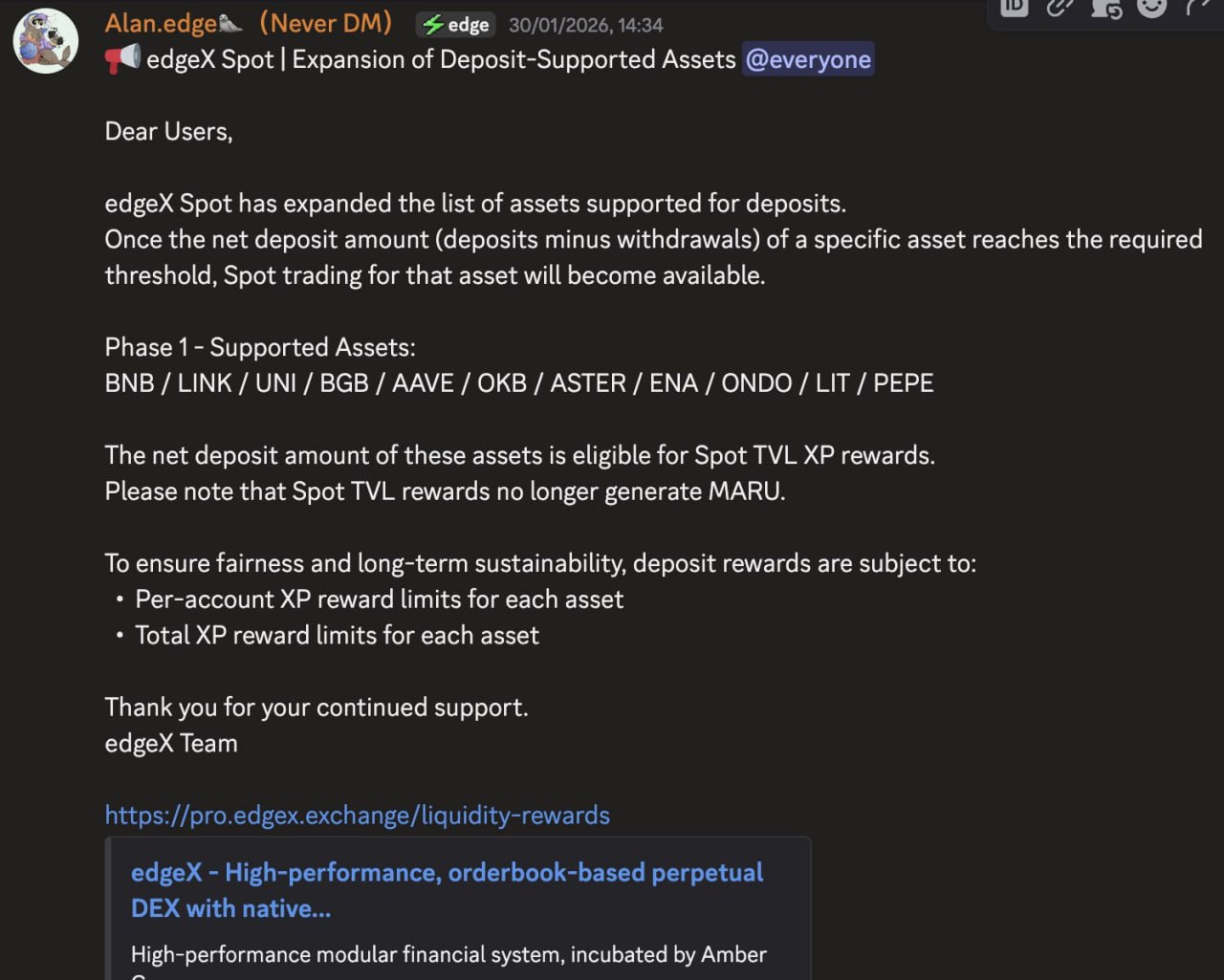Image resolution: width=1224 pixels, height=980 pixels.
Task: Click the Copy Message ID icon
Action: point(1014,8)
